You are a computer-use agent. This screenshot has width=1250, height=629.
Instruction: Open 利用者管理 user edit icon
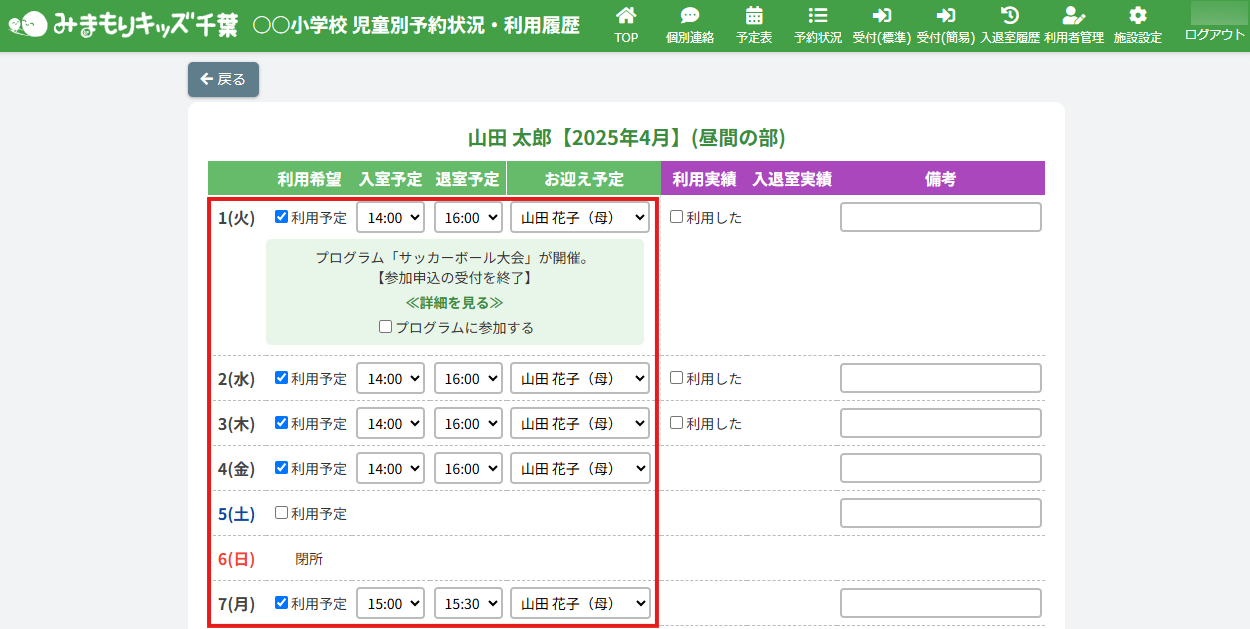[1074, 17]
